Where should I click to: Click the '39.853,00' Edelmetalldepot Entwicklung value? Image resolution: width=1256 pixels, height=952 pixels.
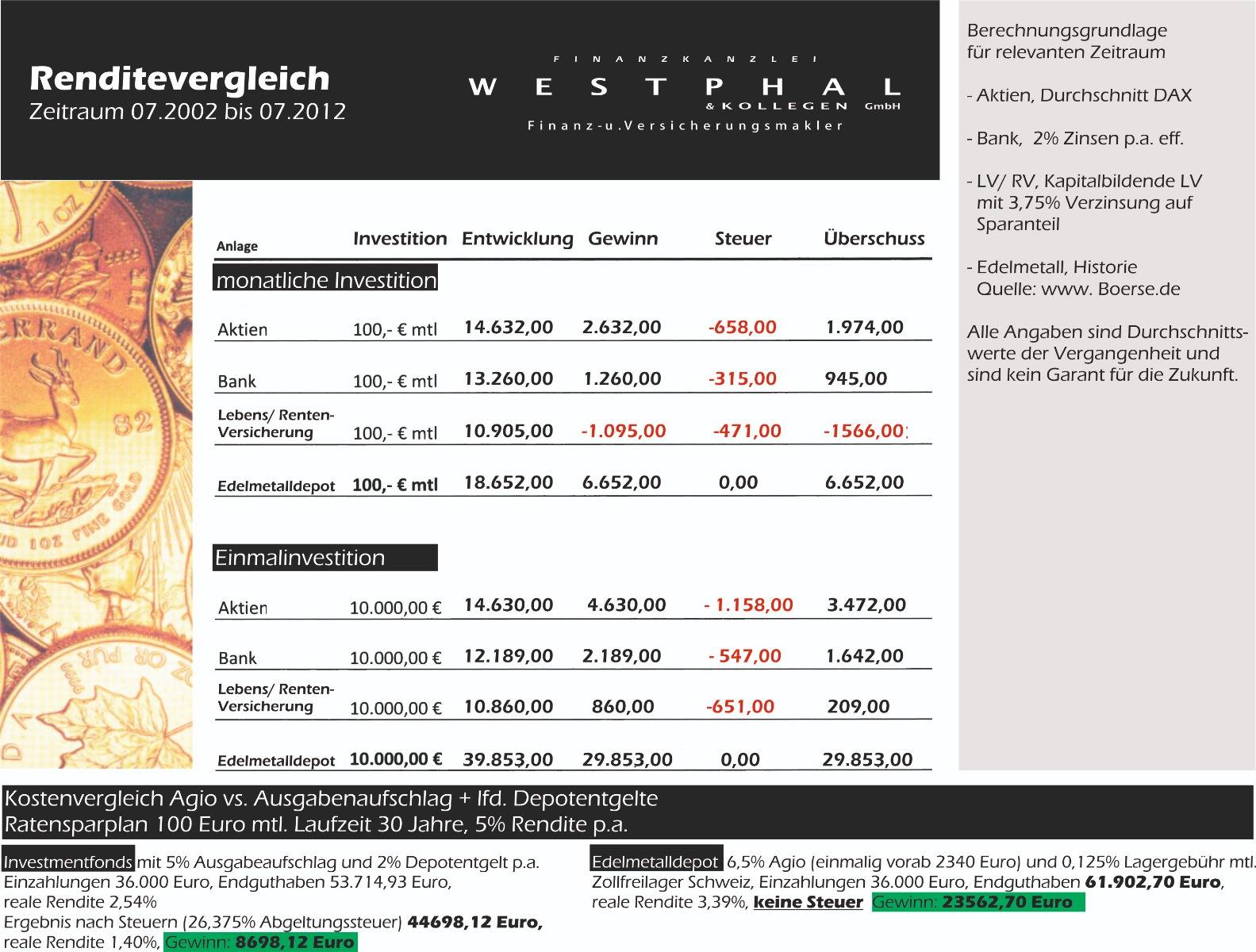click(x=508, y=760)
